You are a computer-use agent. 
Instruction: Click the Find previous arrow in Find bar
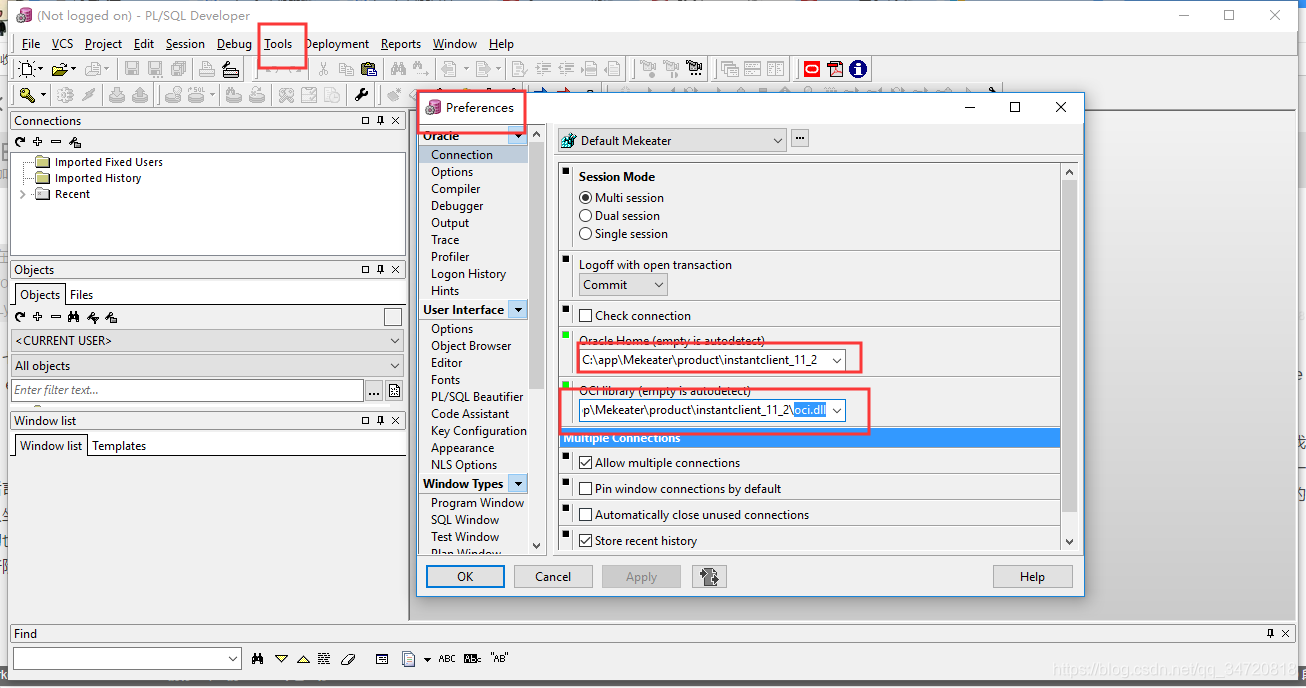[x=303, y=659]
